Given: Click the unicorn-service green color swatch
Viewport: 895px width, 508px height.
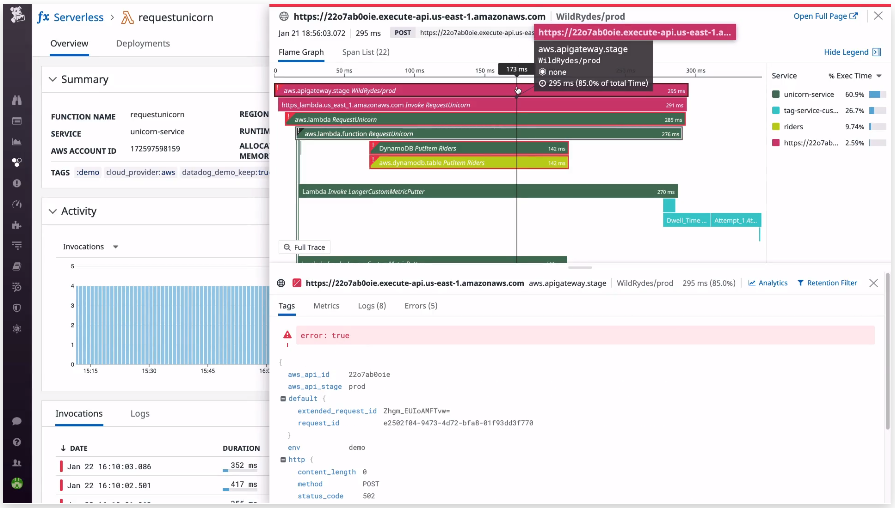Looking at the screenshot, I should pyautogui.click(x=776, y=94).
